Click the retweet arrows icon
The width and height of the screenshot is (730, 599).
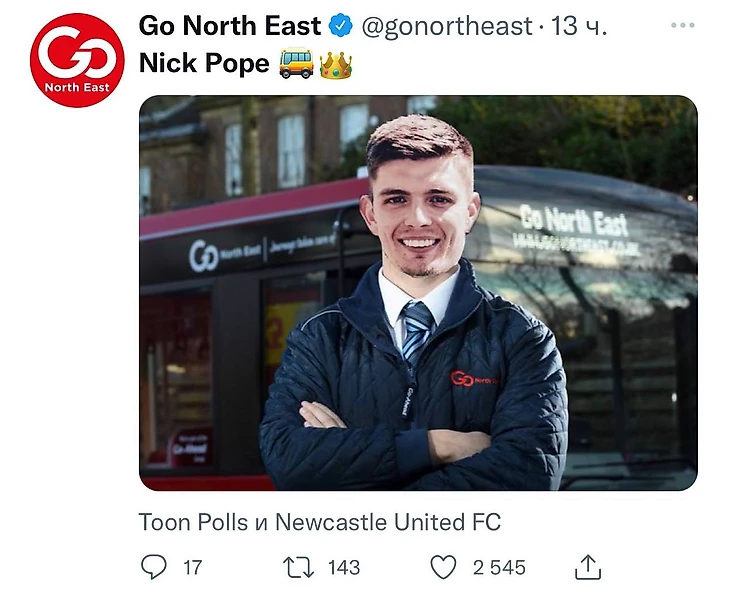tap(298, 568)
